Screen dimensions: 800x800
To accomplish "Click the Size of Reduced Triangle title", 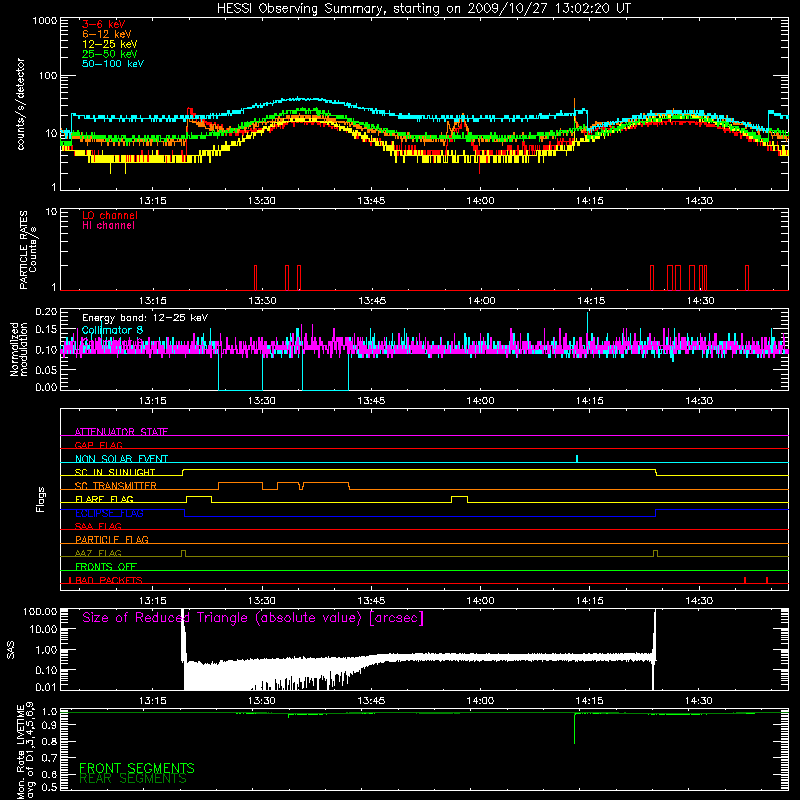I will pos(253,618).
